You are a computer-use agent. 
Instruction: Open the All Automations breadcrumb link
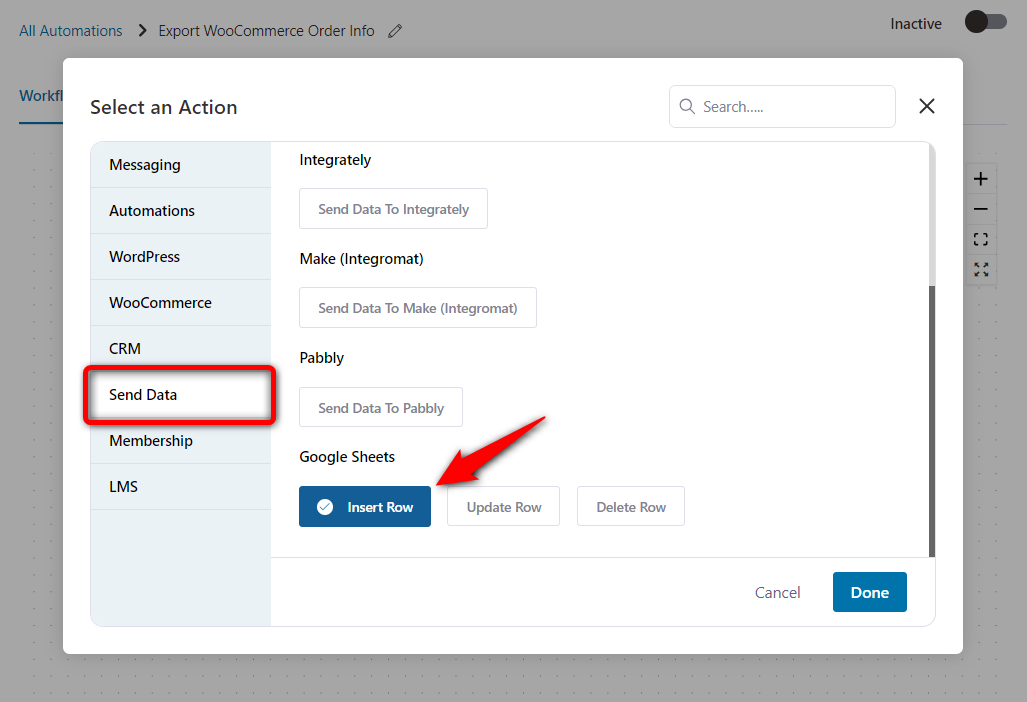70,30
